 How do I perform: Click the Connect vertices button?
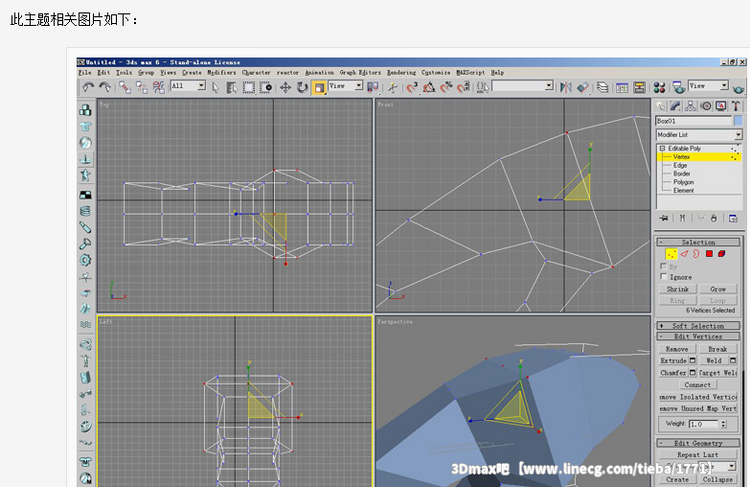(697, 385)
